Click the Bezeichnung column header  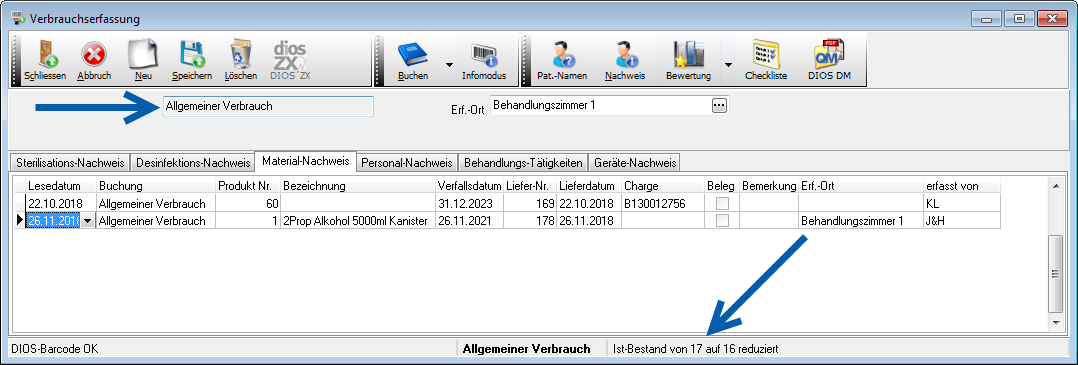pyautogui.click(x=358, y=186)
